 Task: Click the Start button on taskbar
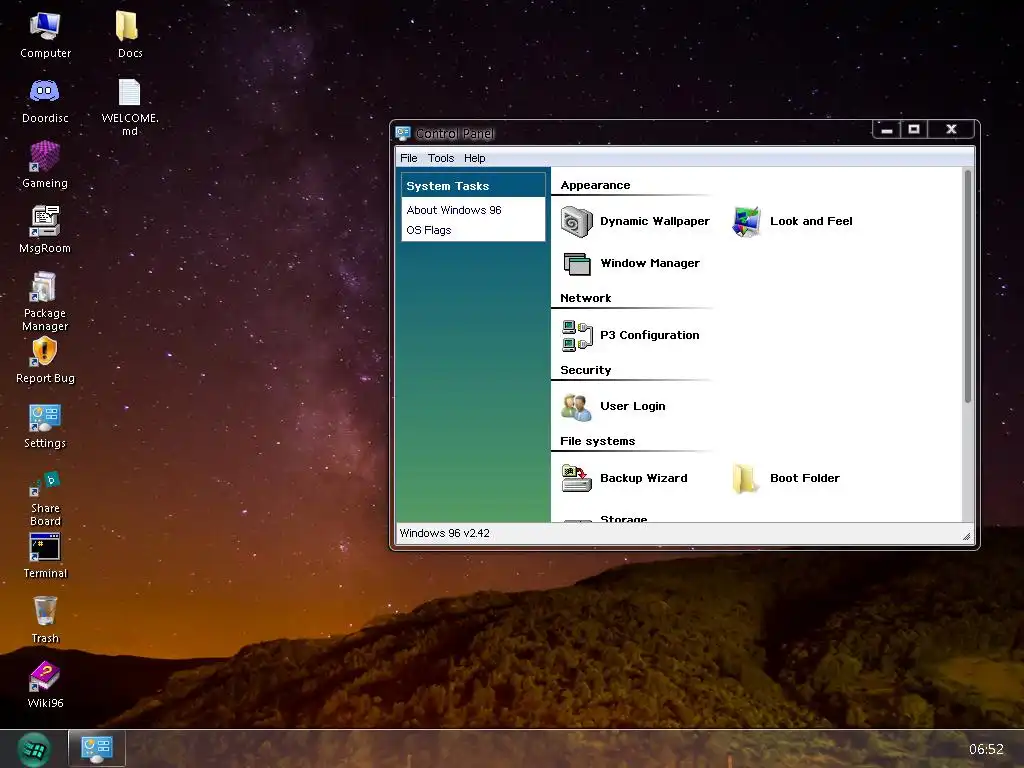pyautogui.click(x=33, y=749)
